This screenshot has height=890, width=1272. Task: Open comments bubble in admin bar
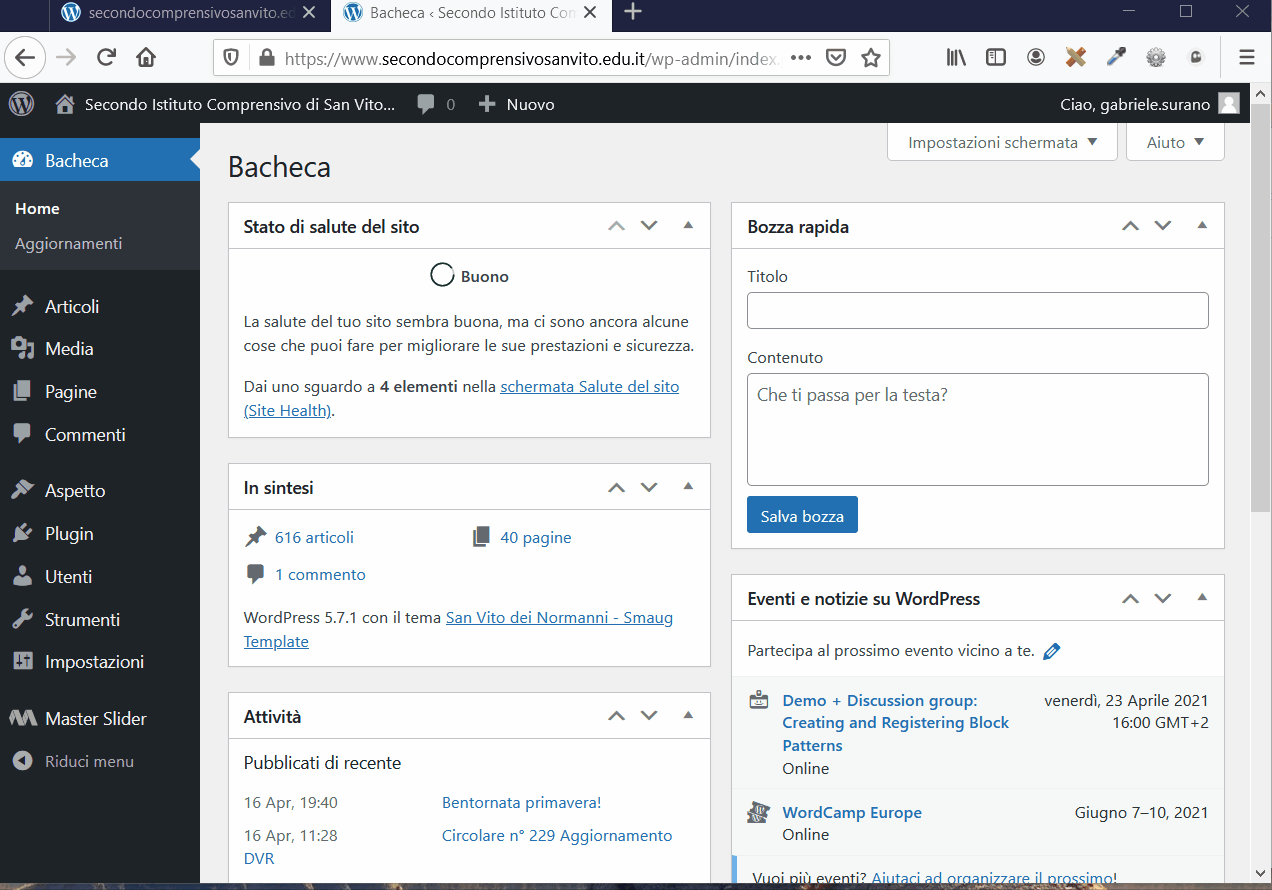pyautogui.click(x=427, y=104)
